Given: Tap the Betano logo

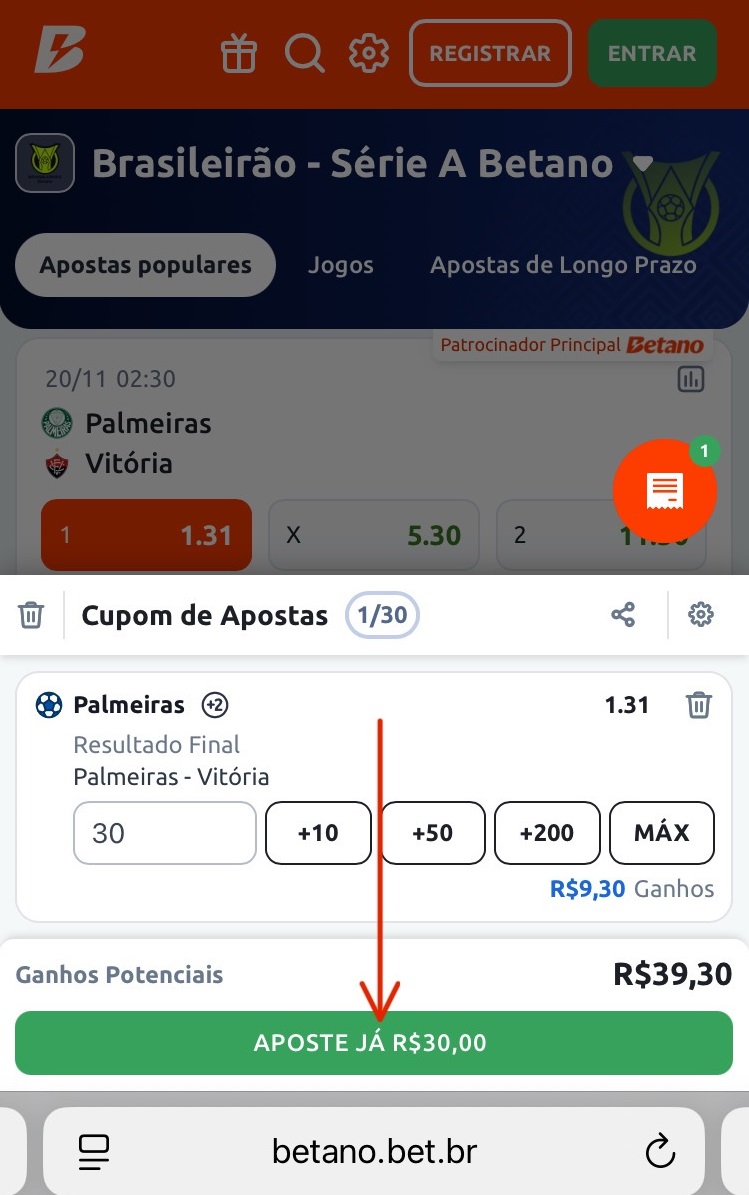Looking at the screenshot, I should (x=59, y=50).
